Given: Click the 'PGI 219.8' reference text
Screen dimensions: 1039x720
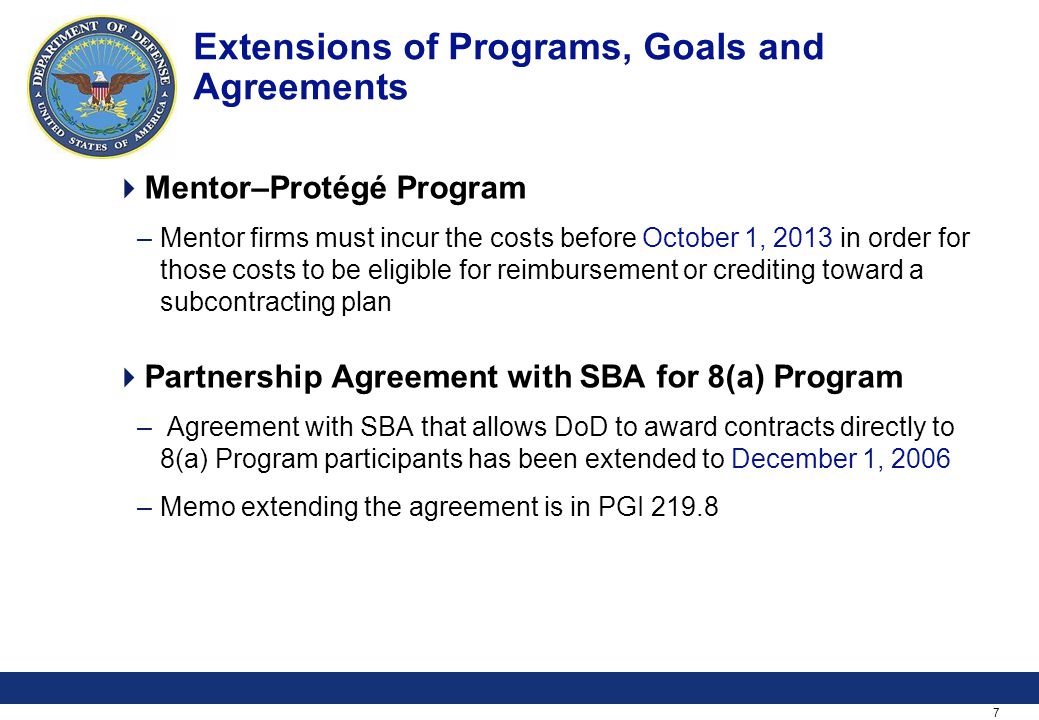Looking at the screenshot, I should click(x=658, y=507).
